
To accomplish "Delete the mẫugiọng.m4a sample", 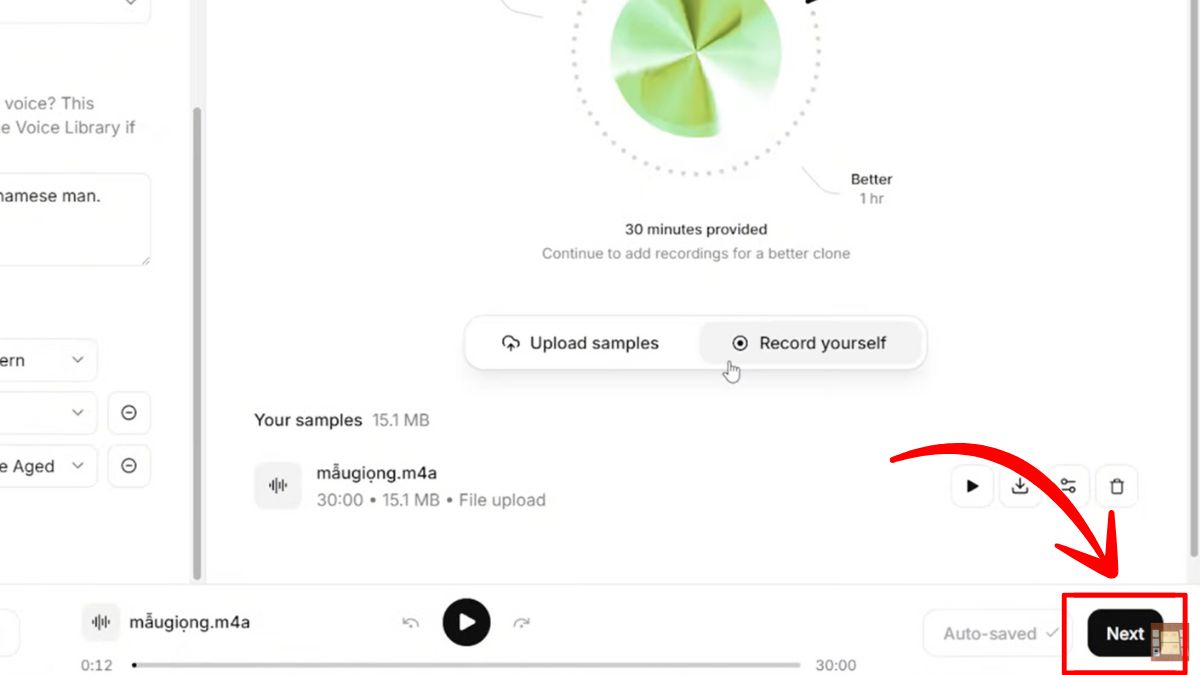I will coord(1117,486).
